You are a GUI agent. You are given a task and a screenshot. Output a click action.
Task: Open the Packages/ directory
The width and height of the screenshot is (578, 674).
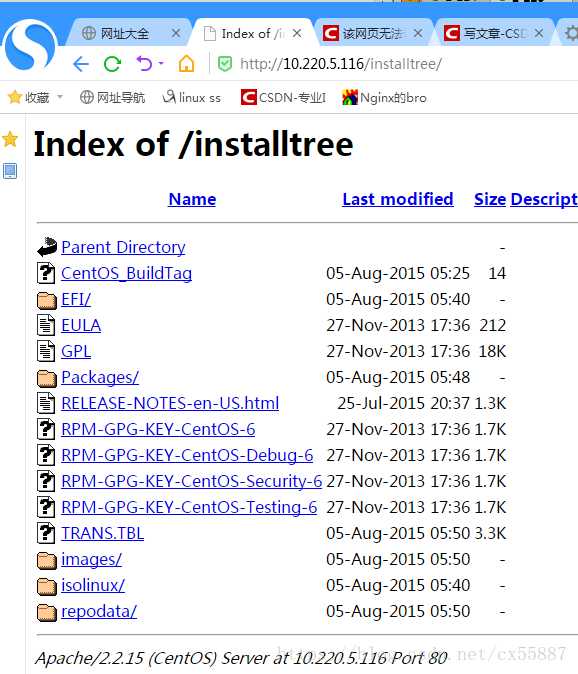(x=100, y=377)
